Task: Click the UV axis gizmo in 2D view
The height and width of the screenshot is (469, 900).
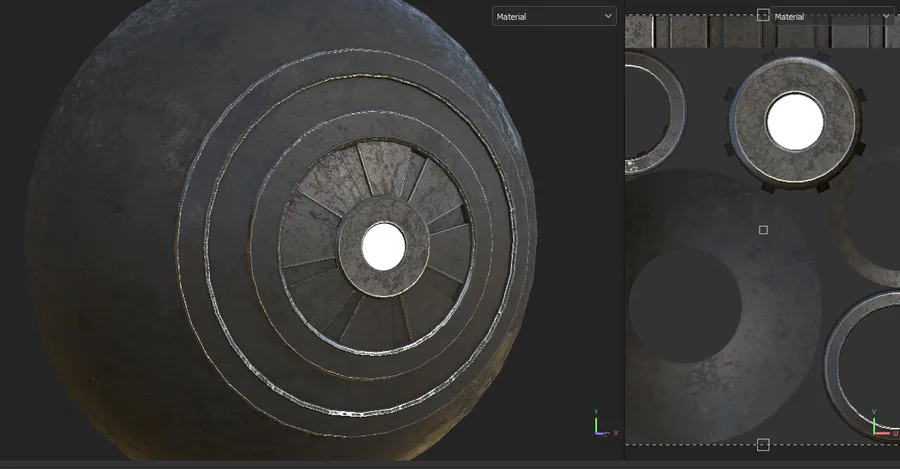Action: tap(885, 423)
